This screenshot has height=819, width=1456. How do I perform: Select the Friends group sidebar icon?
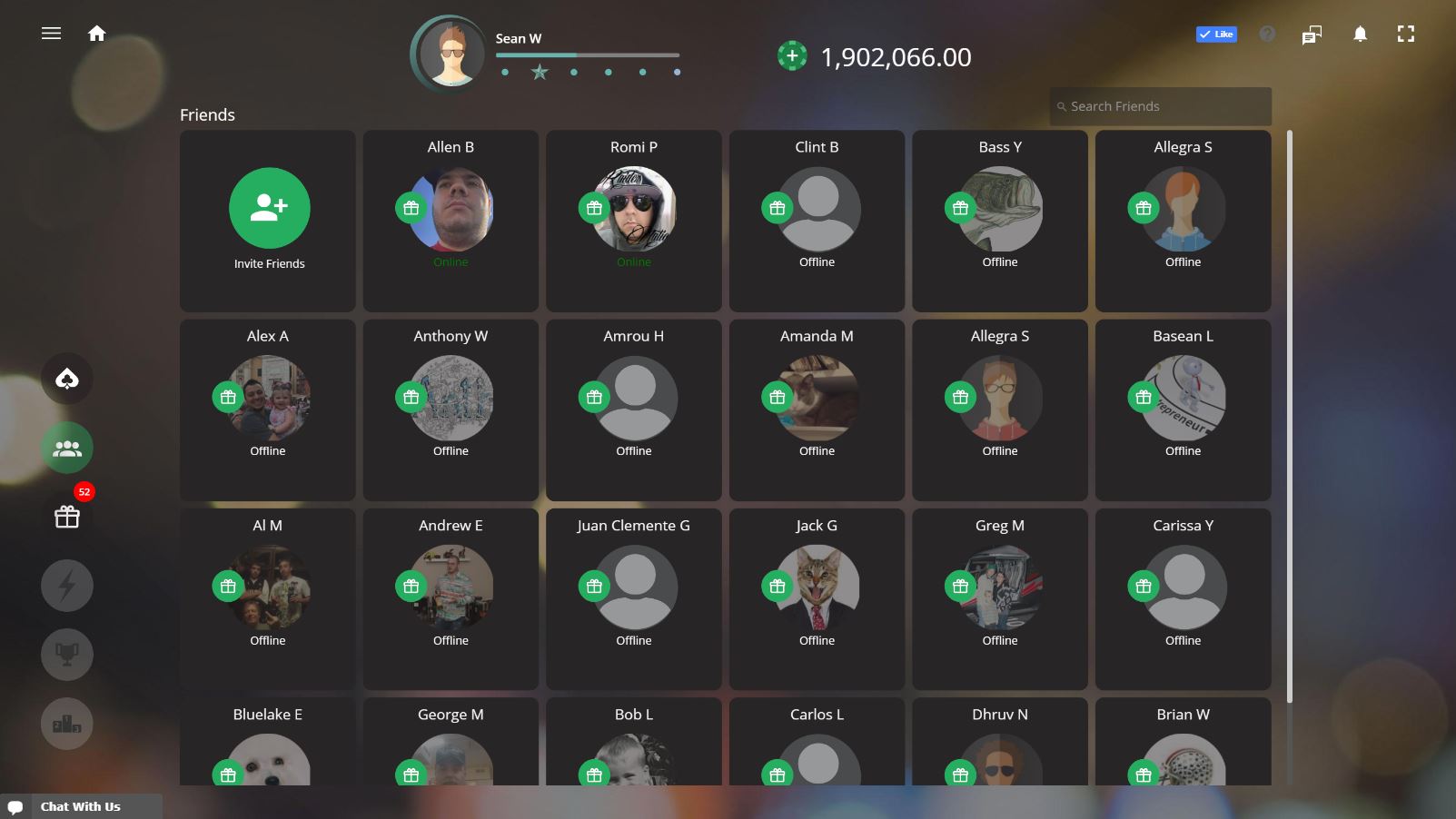click(x=67, y=448)
